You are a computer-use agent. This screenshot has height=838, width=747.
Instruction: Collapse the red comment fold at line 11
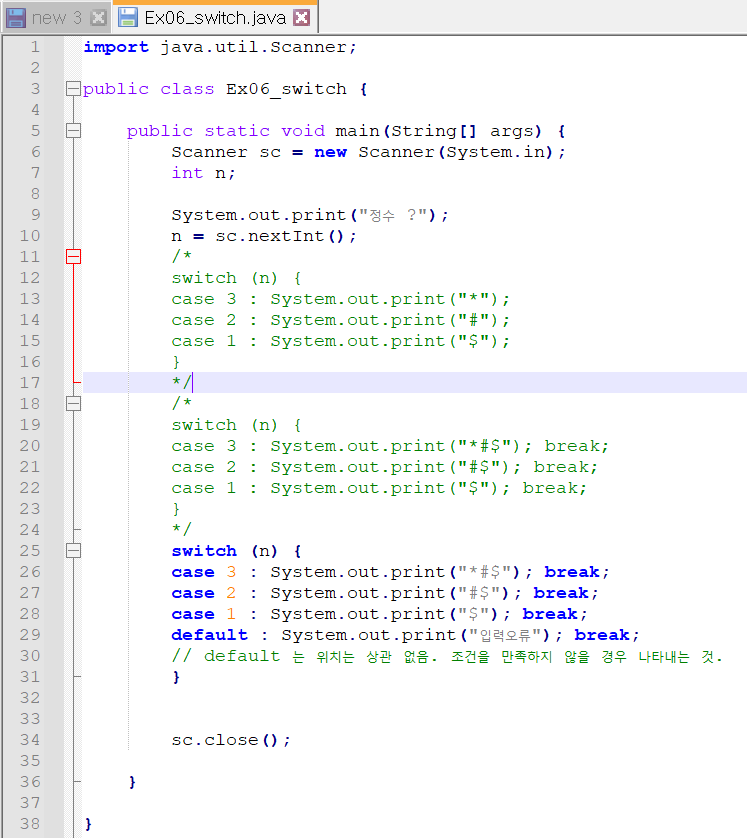coord(73,257)
